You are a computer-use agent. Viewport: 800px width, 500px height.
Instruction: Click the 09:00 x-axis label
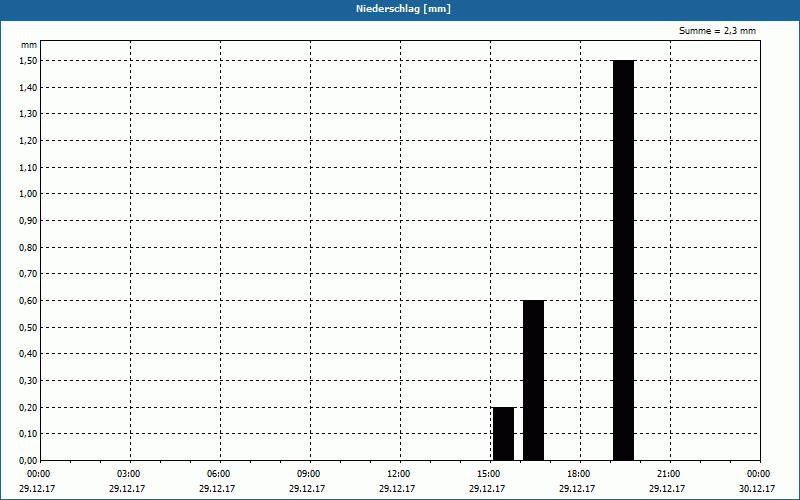pyautogui.click(x=308, y=474)
